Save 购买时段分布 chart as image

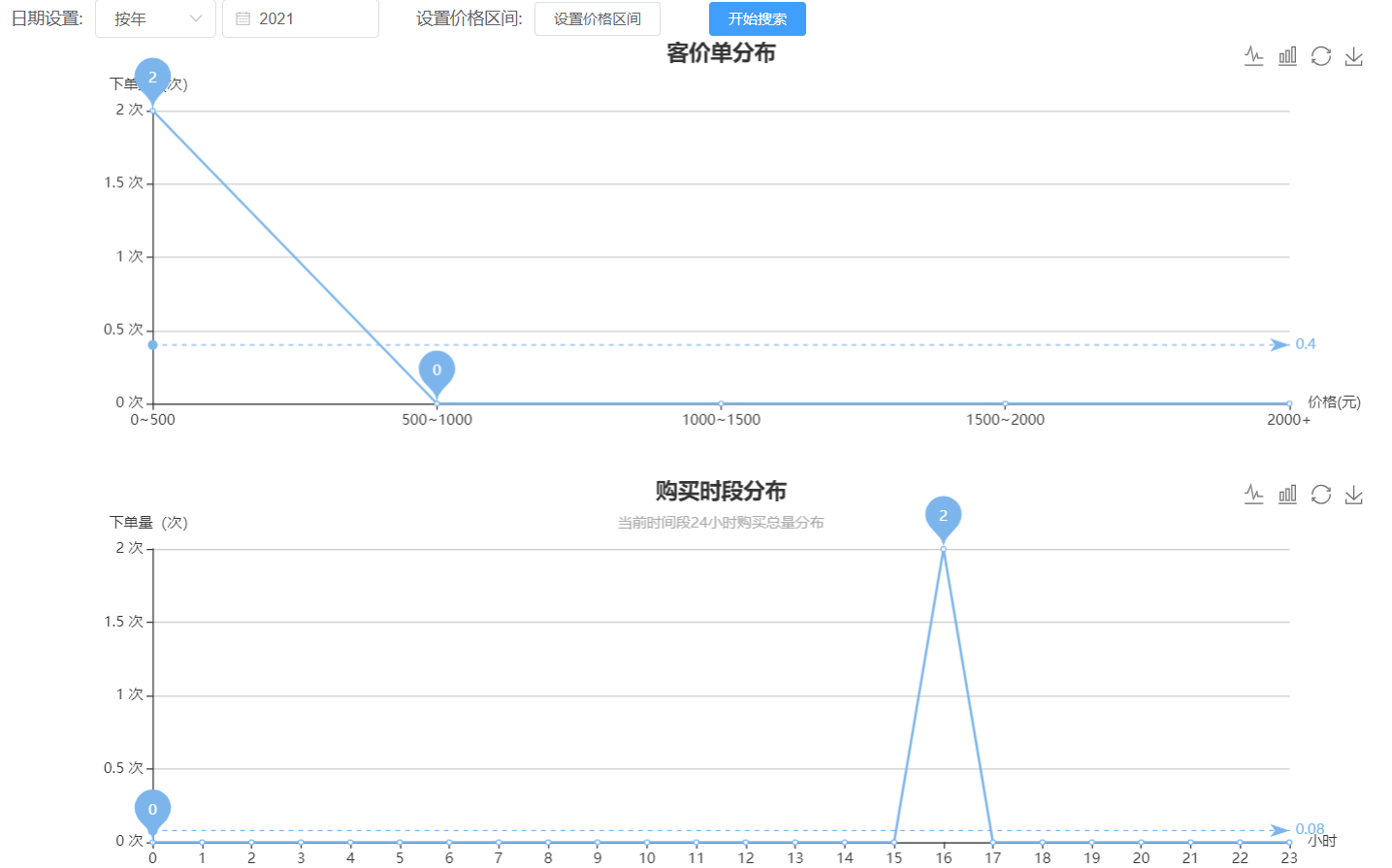pyautogui.click(x=1354, y=495)
